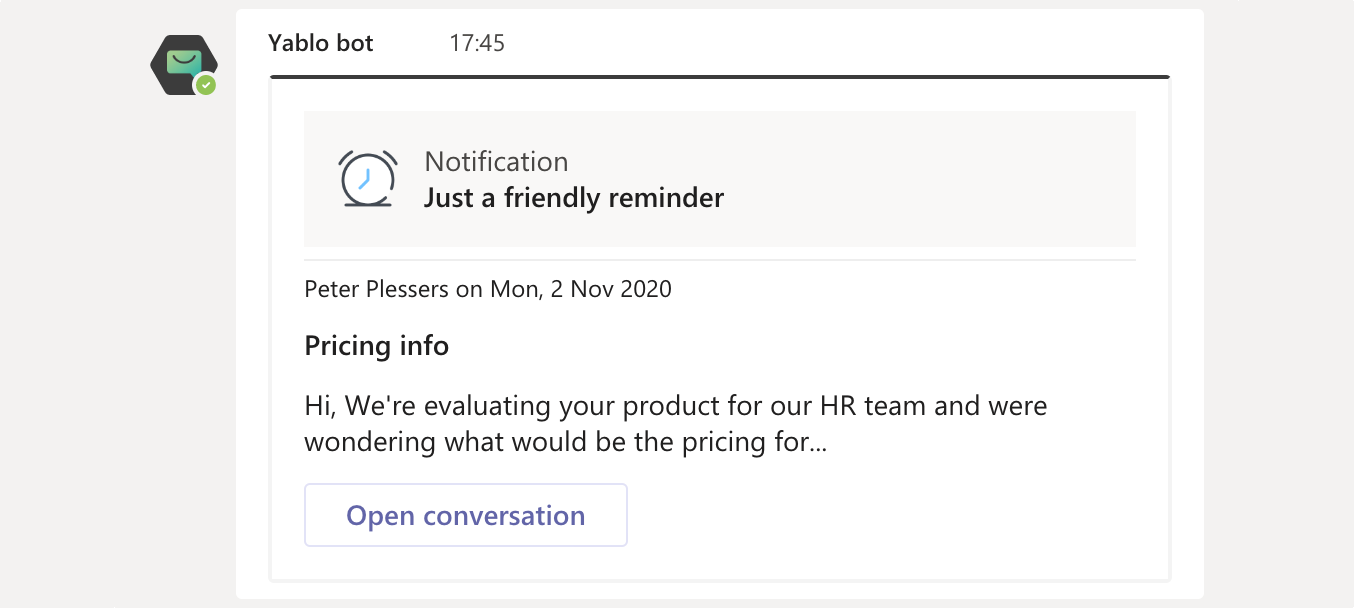Click the truncated ellipsis after pricing for

(x=817, y=442)
